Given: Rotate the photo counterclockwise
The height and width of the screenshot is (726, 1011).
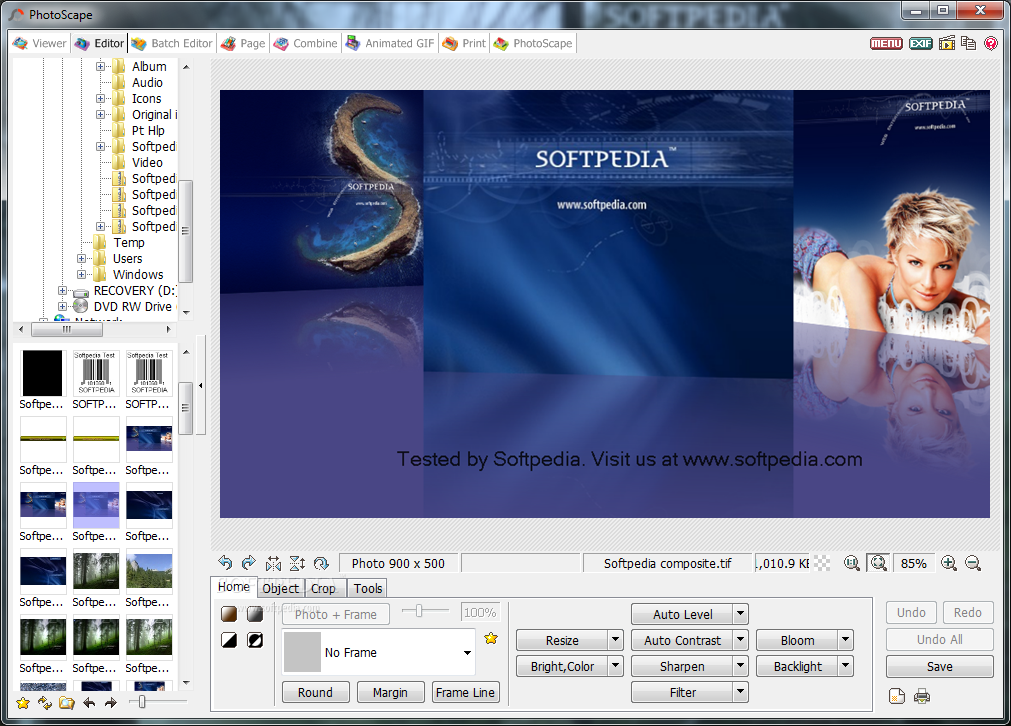Looking at the screenshot, I should tap(225, 563).
